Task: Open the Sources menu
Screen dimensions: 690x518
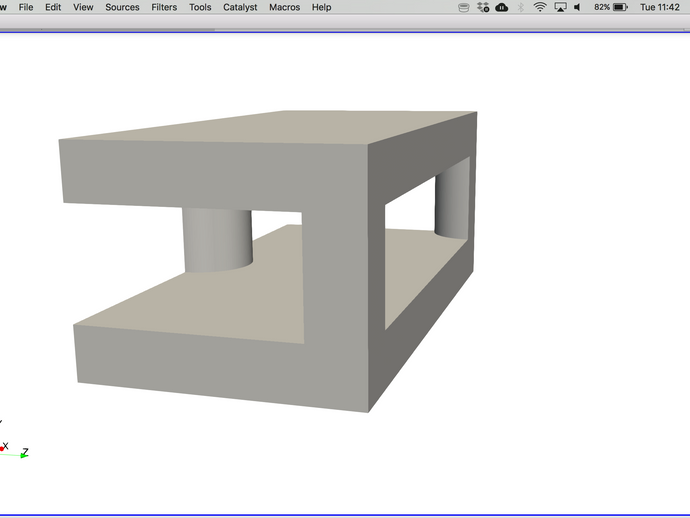Action: [122, 7]
